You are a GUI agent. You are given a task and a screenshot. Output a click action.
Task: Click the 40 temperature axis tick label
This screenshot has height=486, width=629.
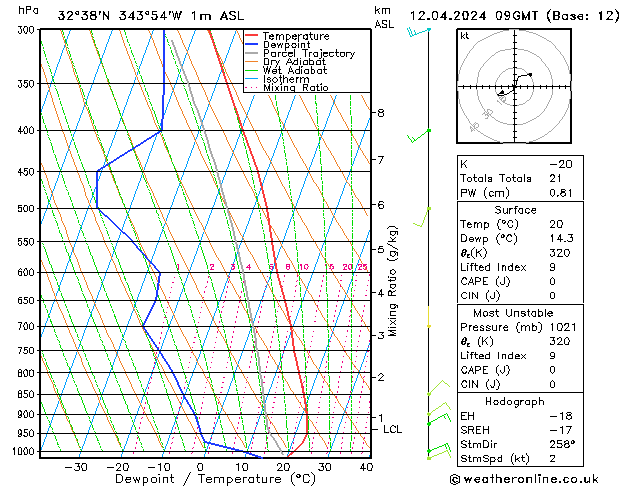366,467
